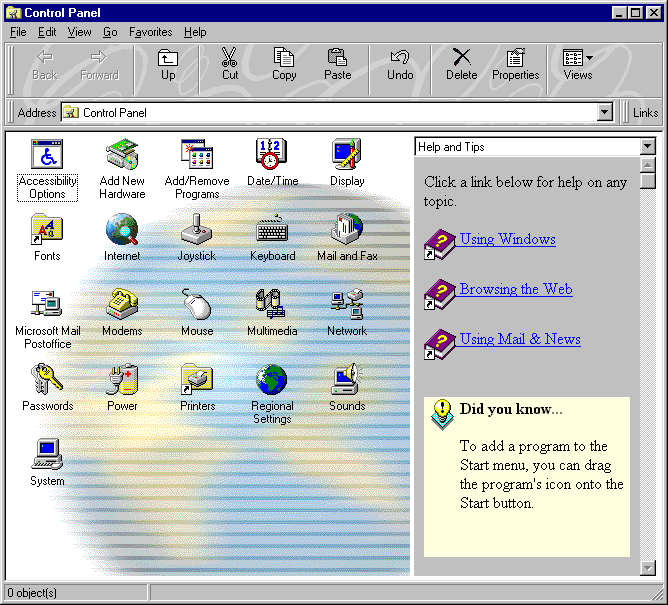Screen dimensions: 668x605
Task: Click the Links toolbar label
Action: [645, 113]
